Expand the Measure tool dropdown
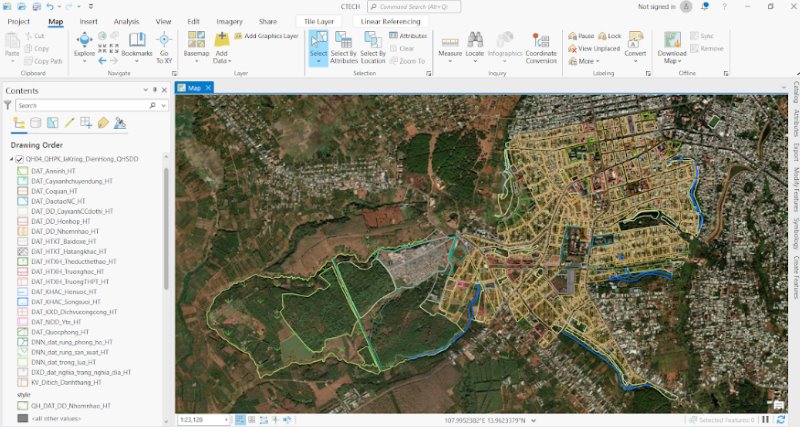 point(450,59)
